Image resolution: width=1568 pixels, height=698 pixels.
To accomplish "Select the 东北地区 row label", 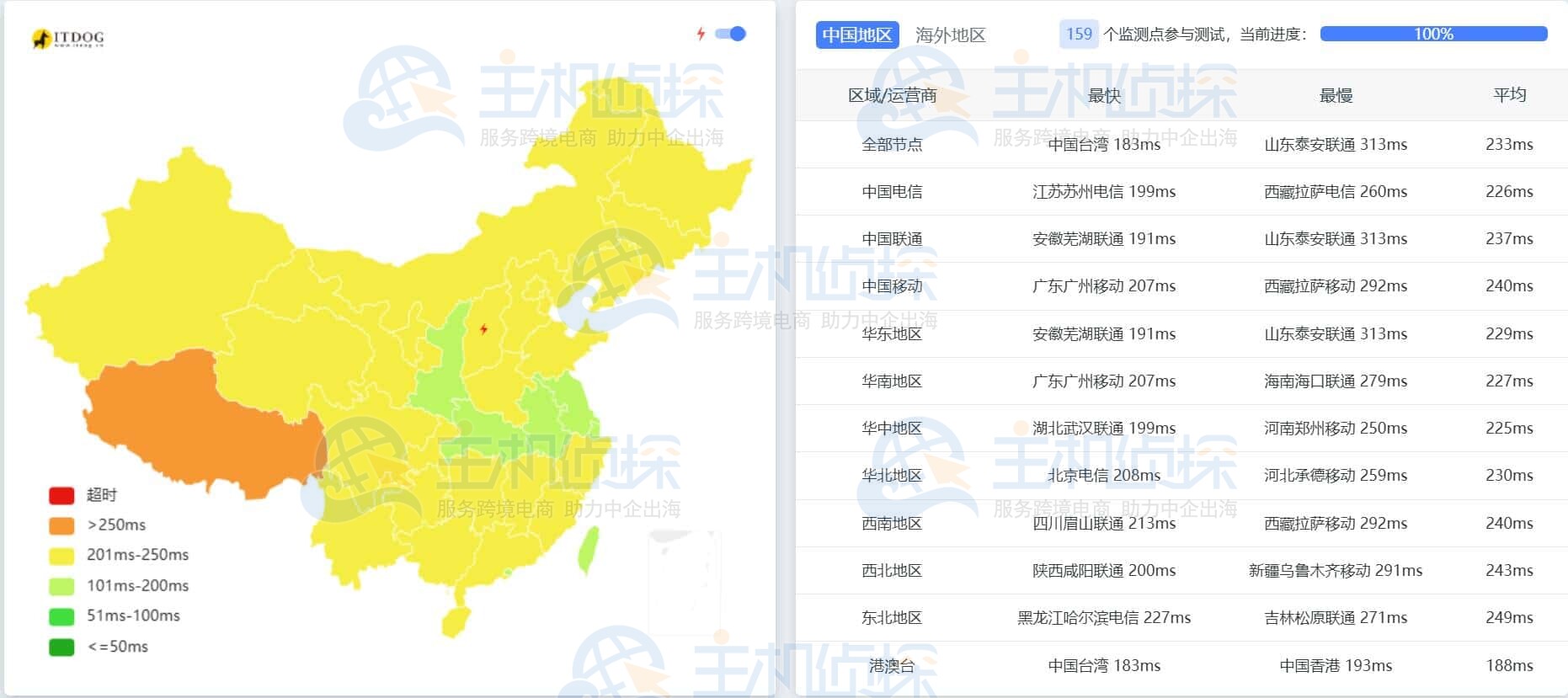I will pyautogui.click(x=892, y=617).
